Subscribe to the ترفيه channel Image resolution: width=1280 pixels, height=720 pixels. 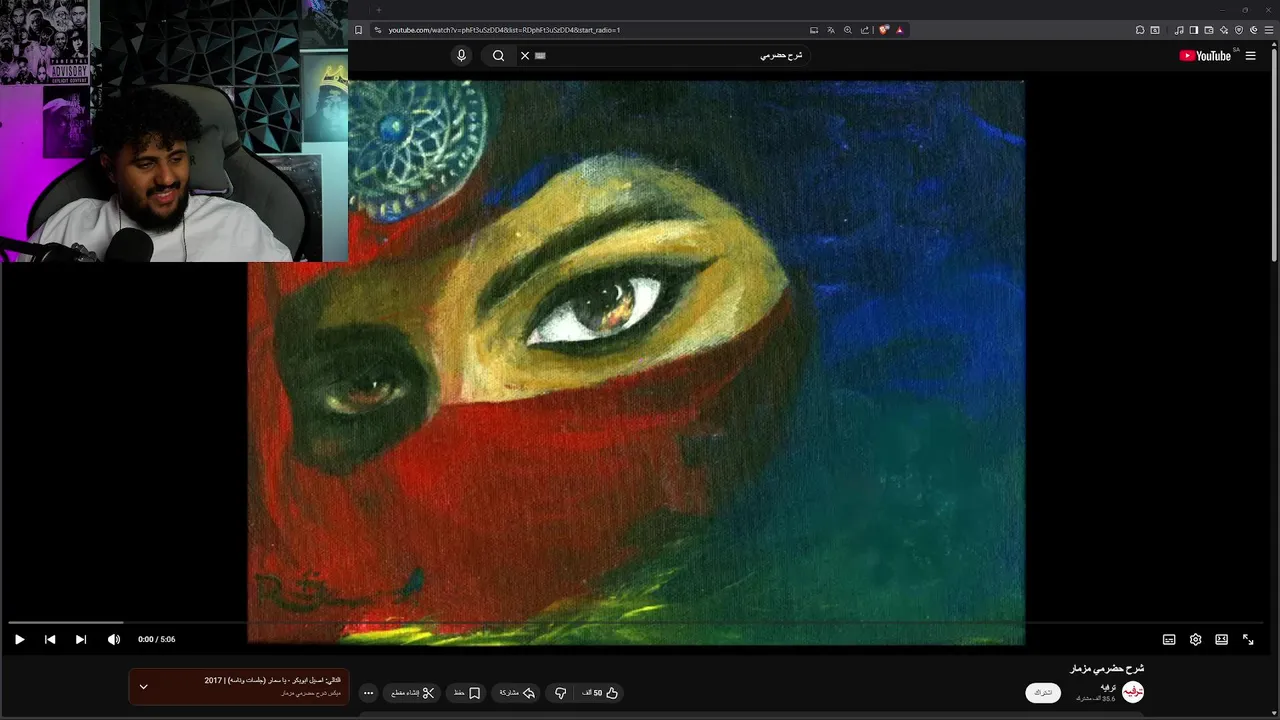pos(1043,693)
